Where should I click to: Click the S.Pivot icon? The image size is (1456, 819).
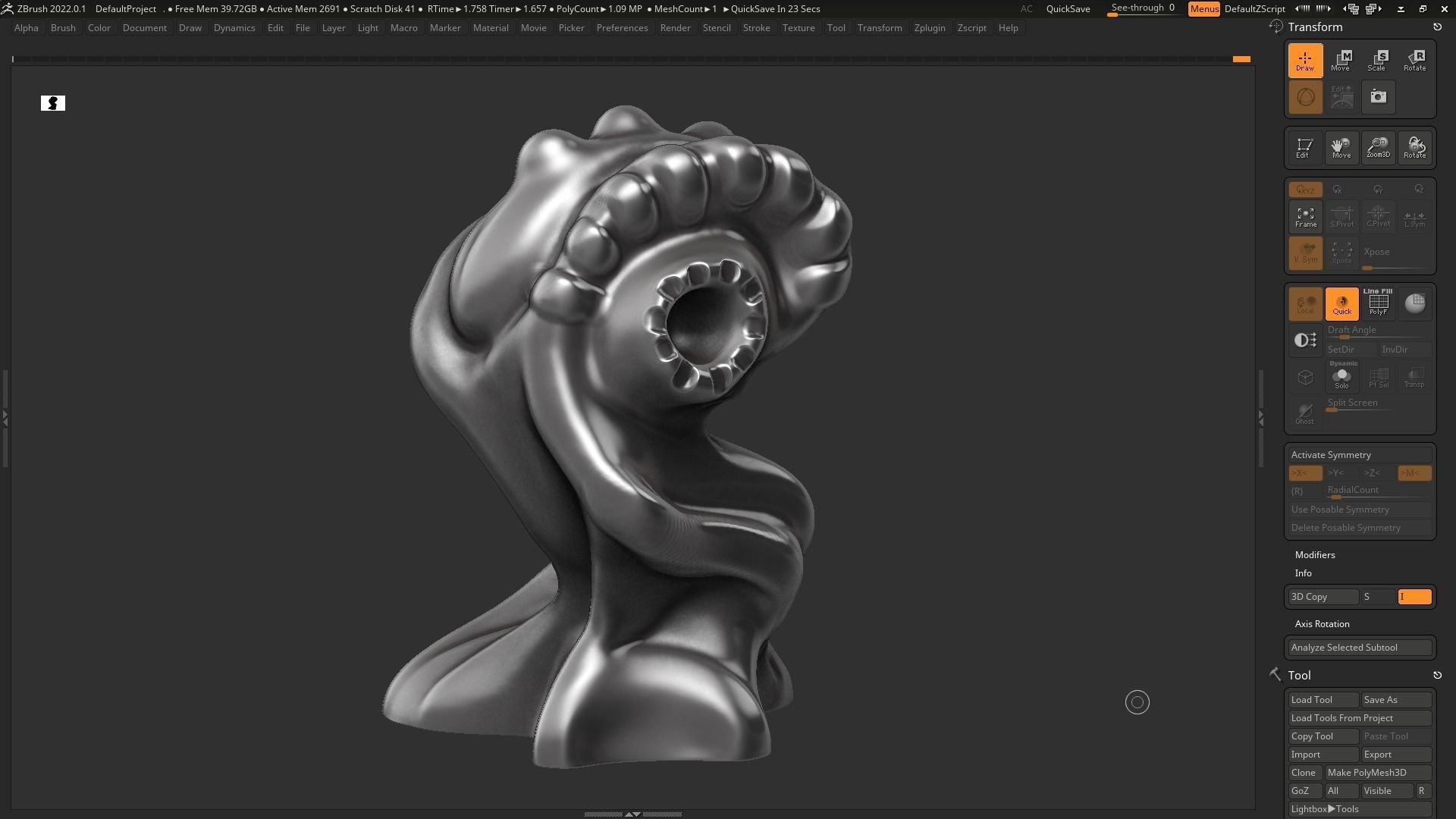click(1341, 217)
